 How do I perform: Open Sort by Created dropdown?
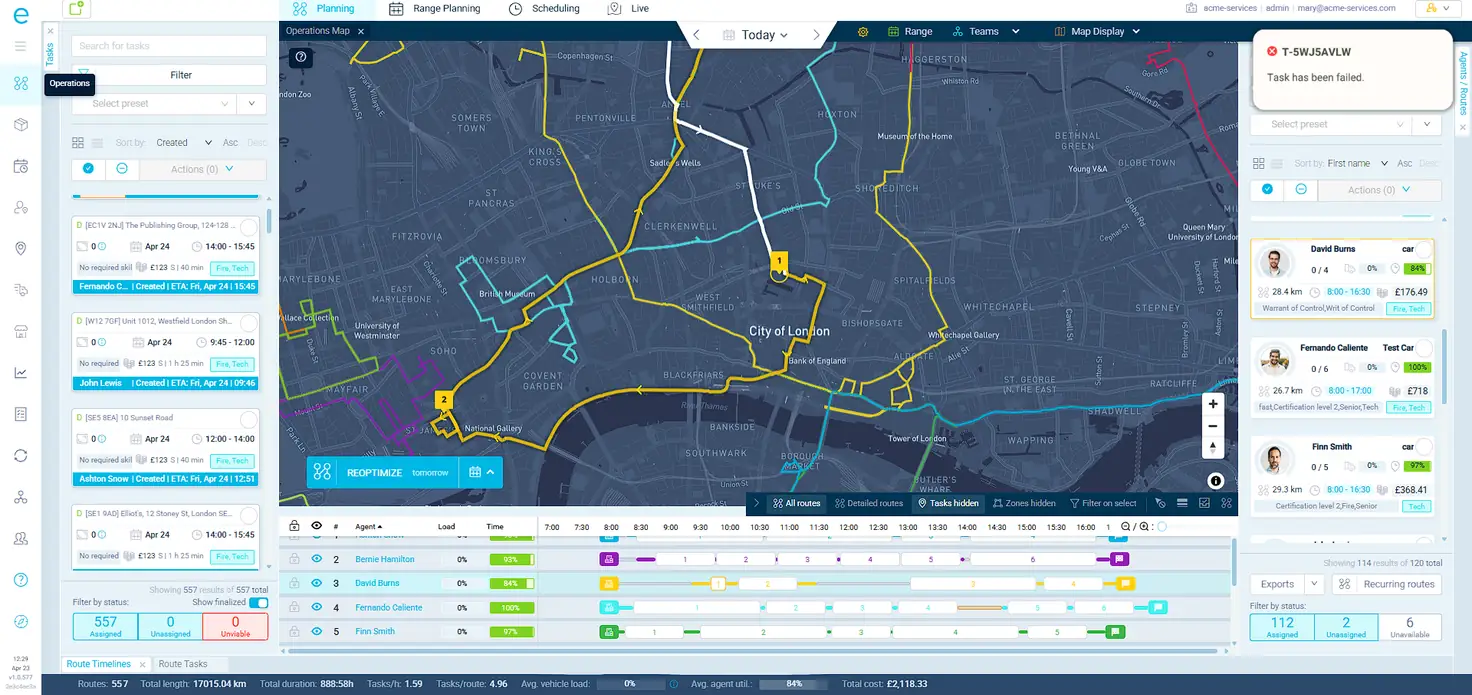point(183,143)
